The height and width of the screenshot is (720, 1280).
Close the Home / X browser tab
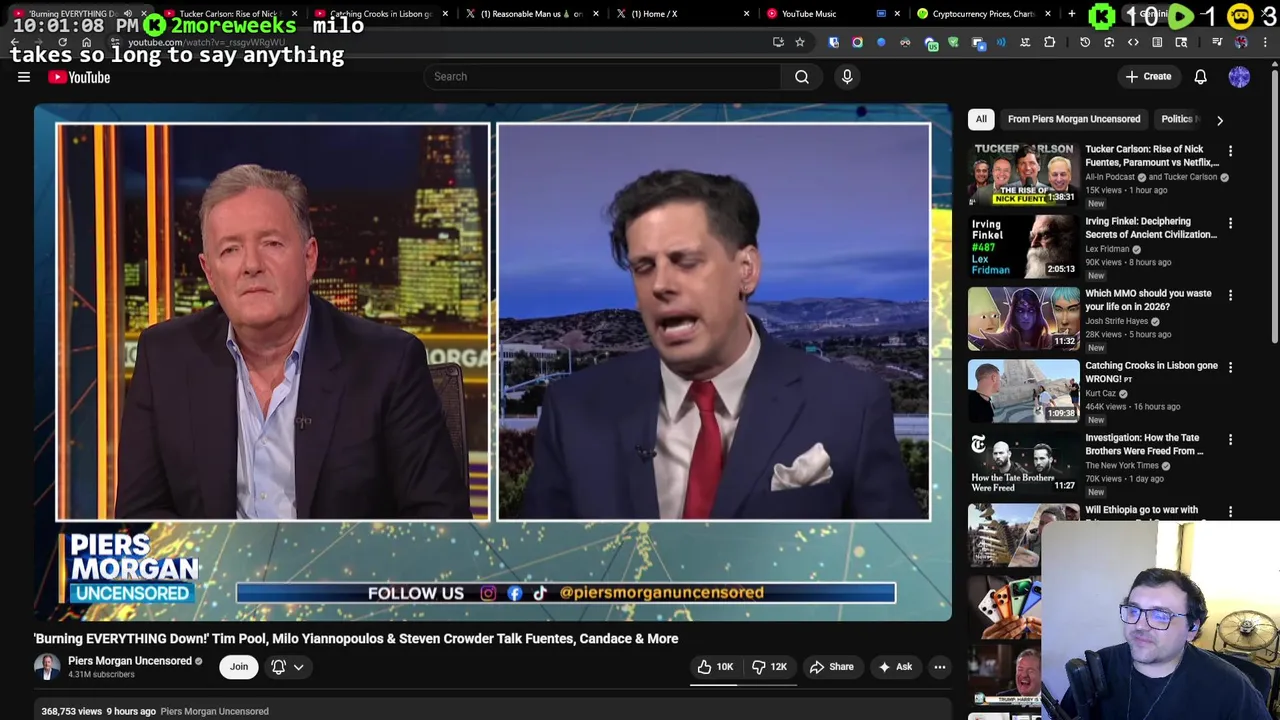point(746,14)
